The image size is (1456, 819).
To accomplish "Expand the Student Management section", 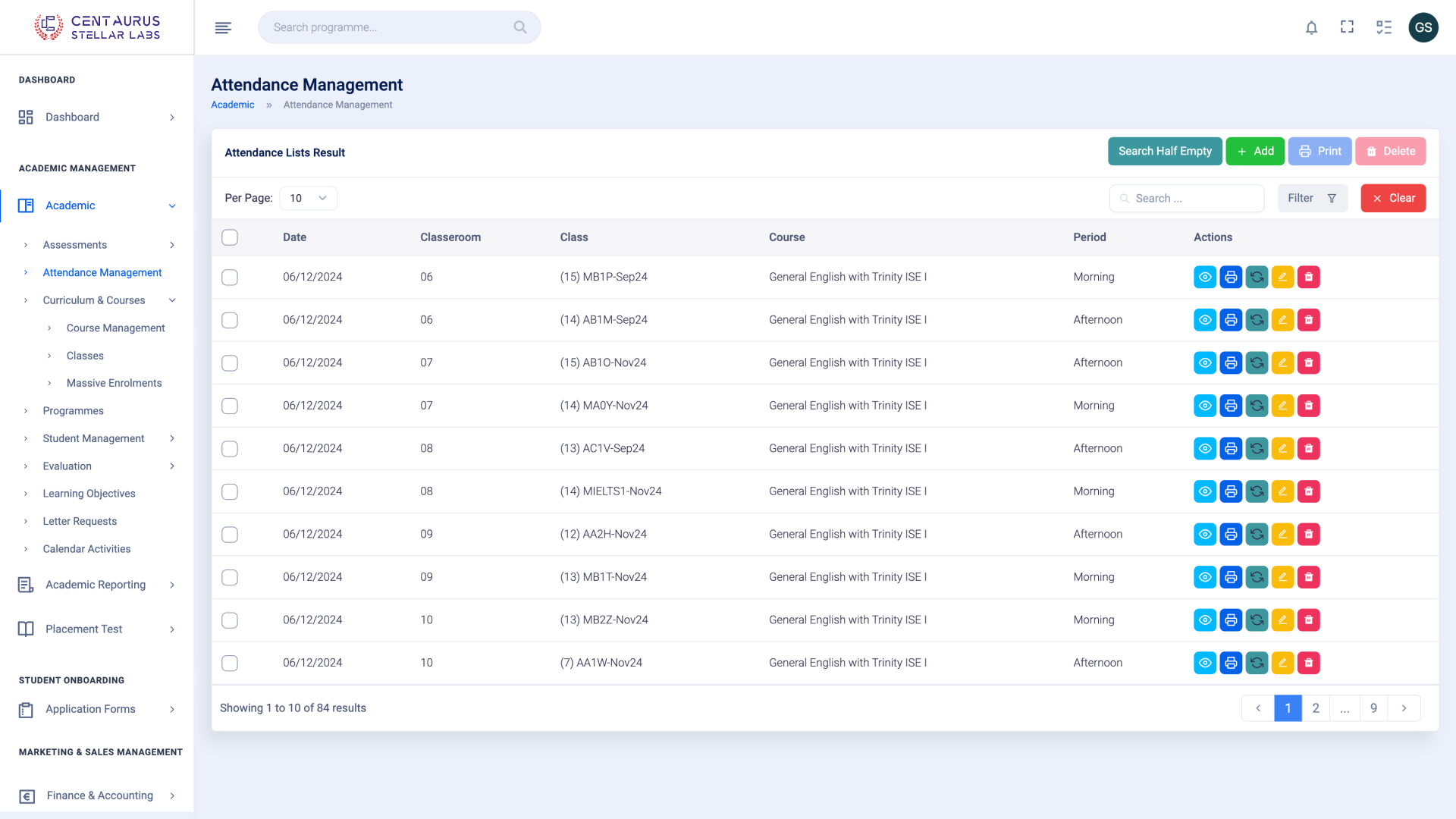I will 93,438.
